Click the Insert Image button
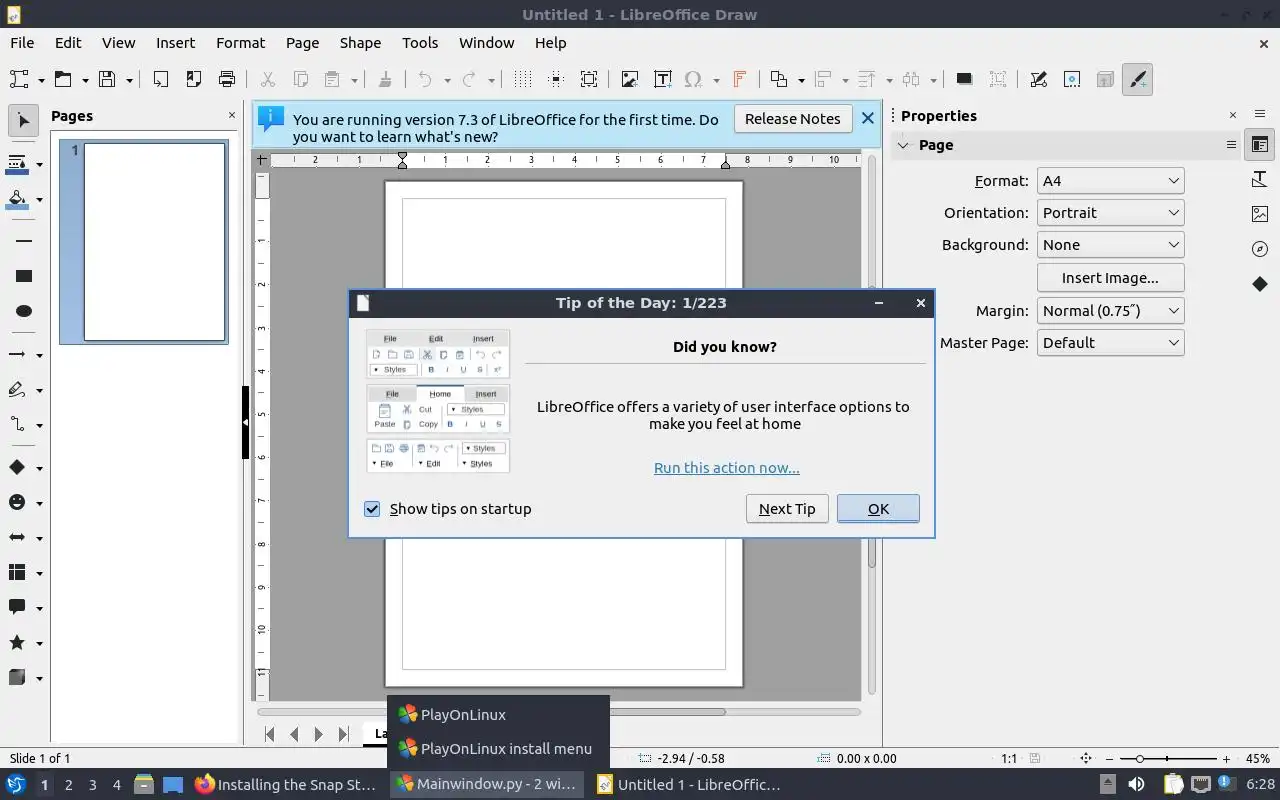Viewport: 1280px width, 800px height. [x=1110, y=278]
